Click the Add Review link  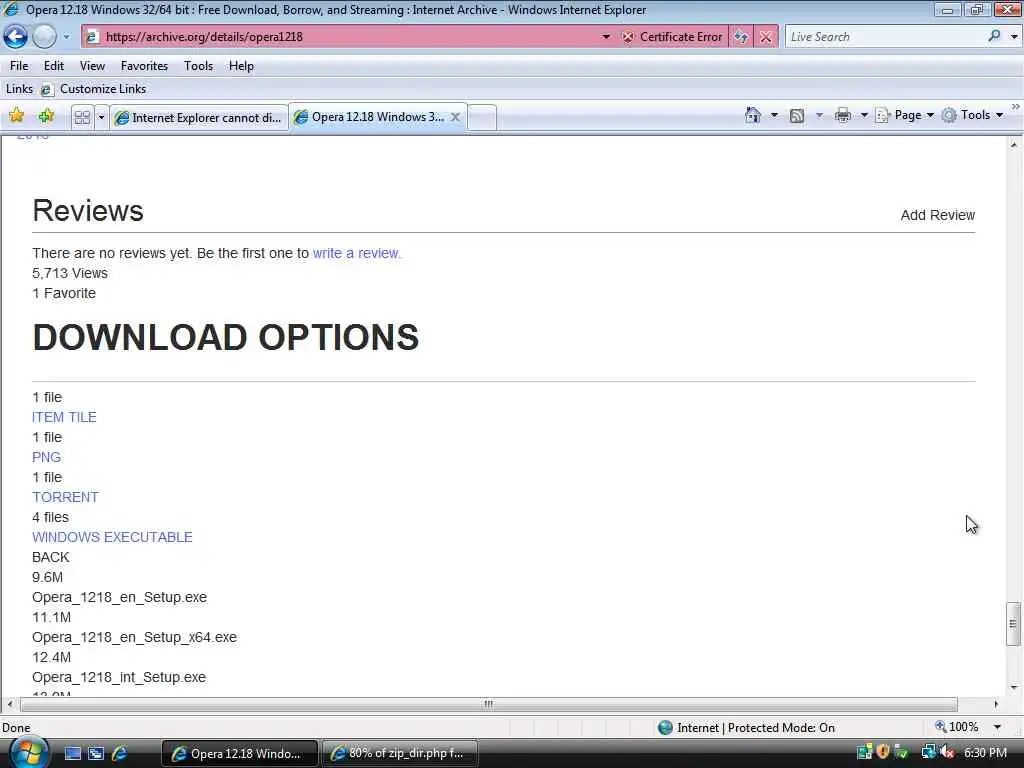[937, 215]
